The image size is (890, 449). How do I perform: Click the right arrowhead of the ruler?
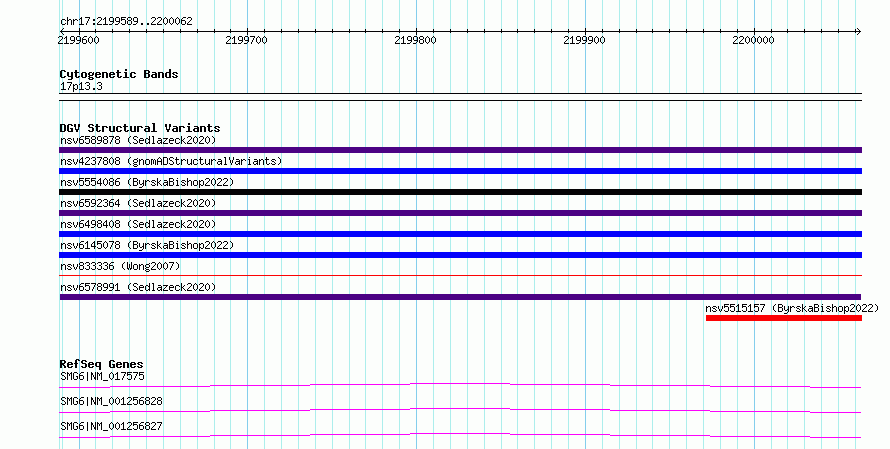(859, 31)
